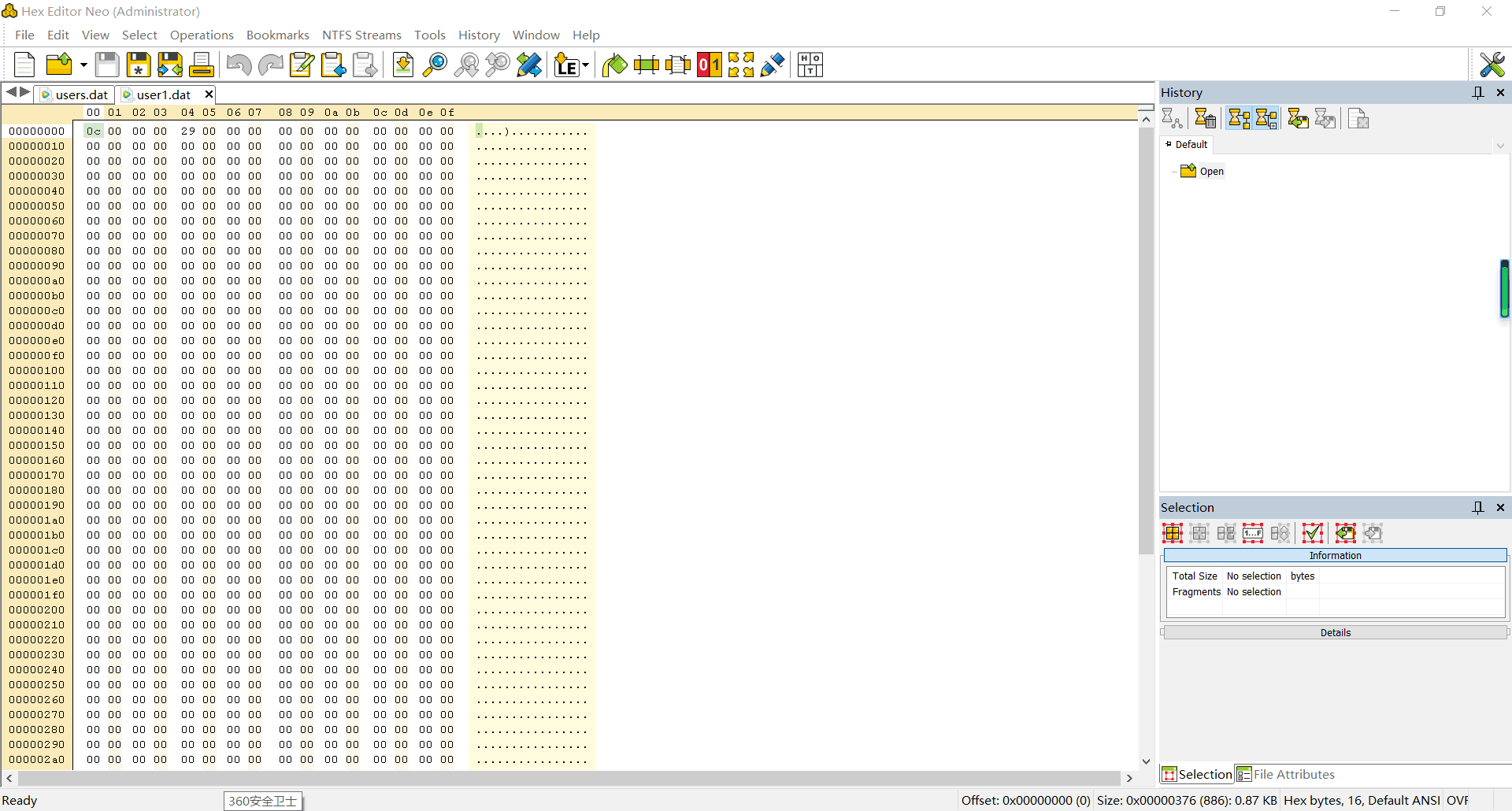Viewport: 1512px width, 811px height.
Task: Open the Help menu
Action: tap(586, 35)
